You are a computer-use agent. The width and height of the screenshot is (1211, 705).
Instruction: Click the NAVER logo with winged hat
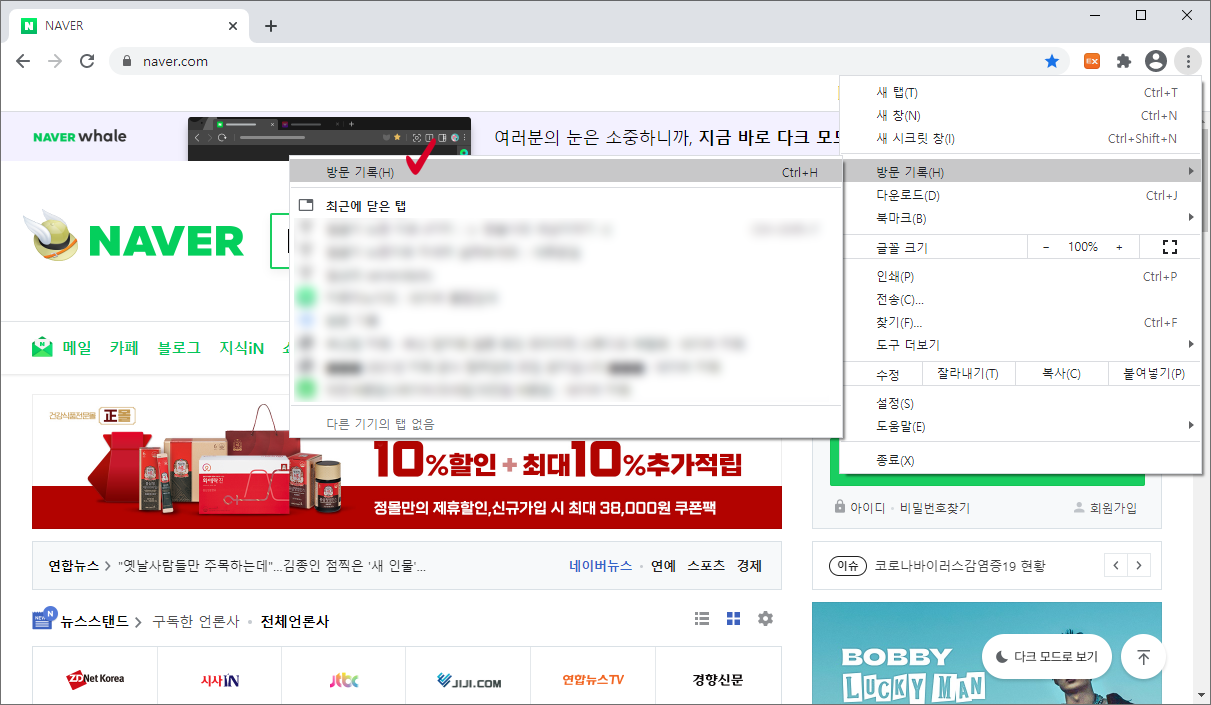coord(133,238)
